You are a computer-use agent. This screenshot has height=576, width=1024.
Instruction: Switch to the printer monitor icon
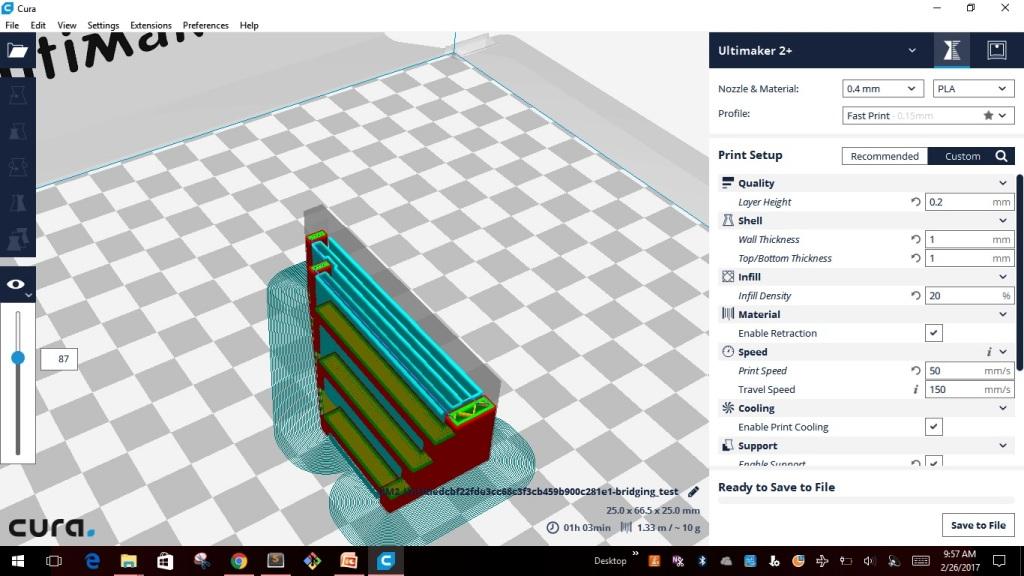point(997,50)
